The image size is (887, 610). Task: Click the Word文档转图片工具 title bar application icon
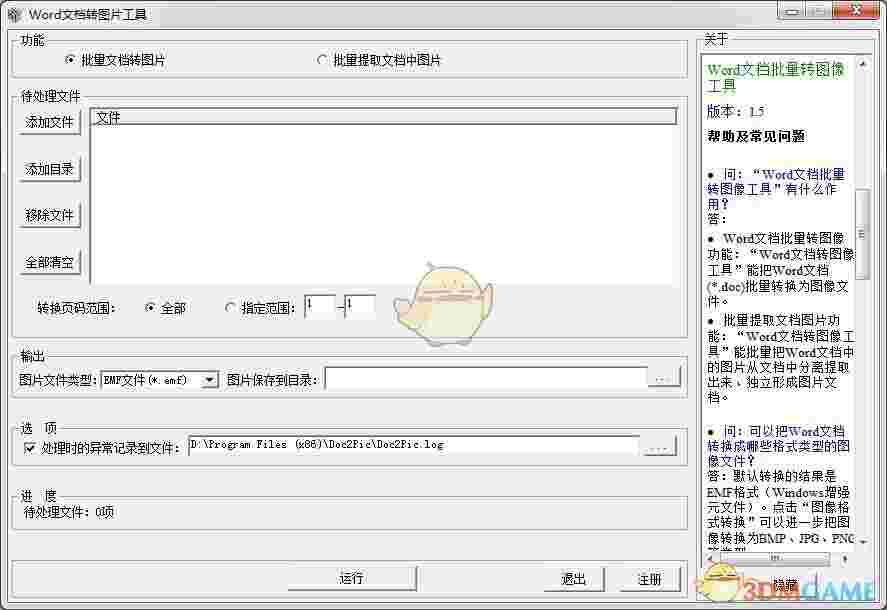pyautogui.click(x=14, y=14)
